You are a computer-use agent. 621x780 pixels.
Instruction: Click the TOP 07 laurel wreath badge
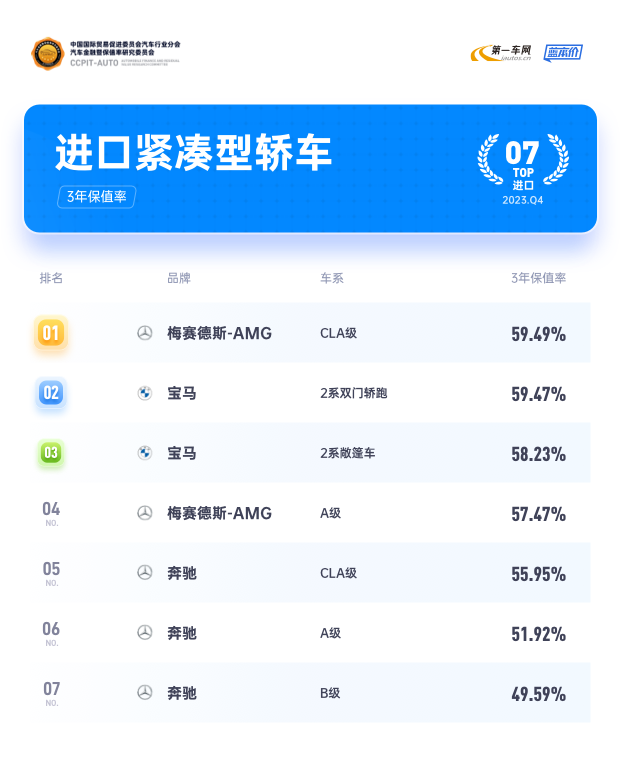(x=523, y=169)
